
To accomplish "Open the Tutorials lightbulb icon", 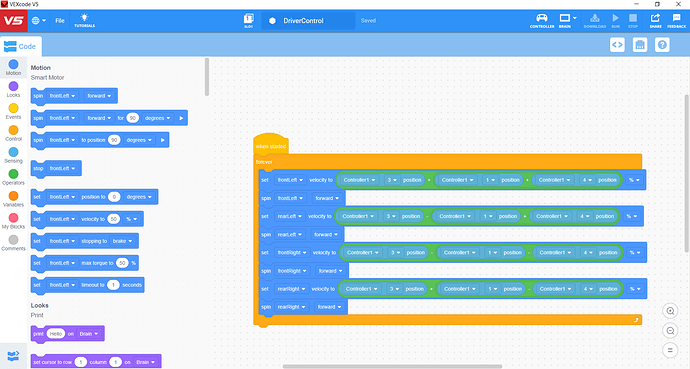I will pyautogui.click(x=84, y=20).
